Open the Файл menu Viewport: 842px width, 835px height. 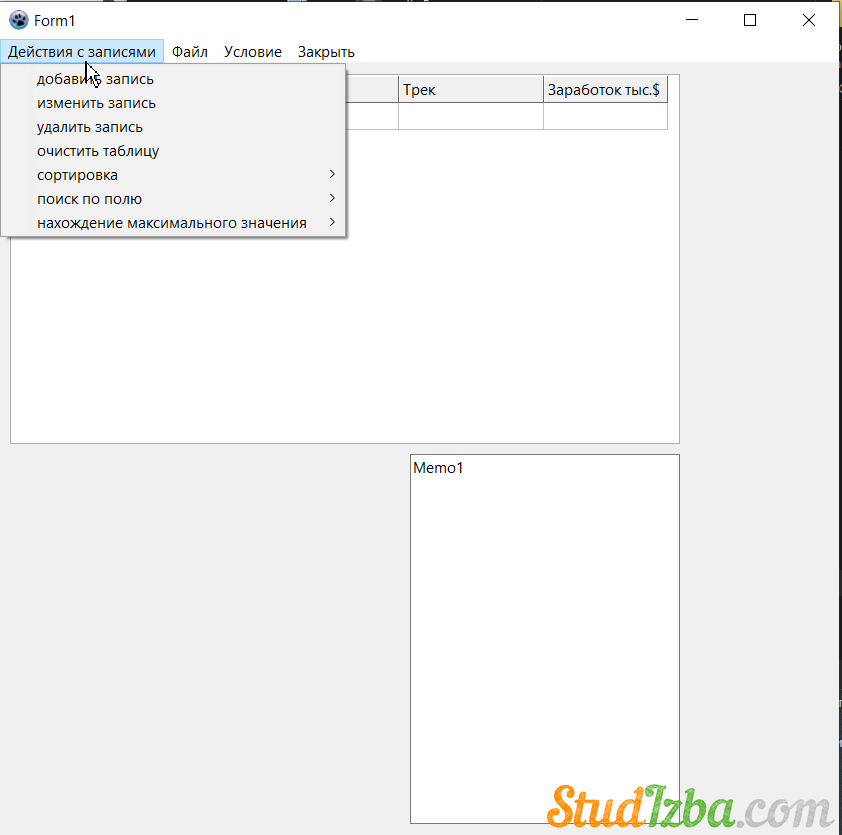[x=190, y=52]
